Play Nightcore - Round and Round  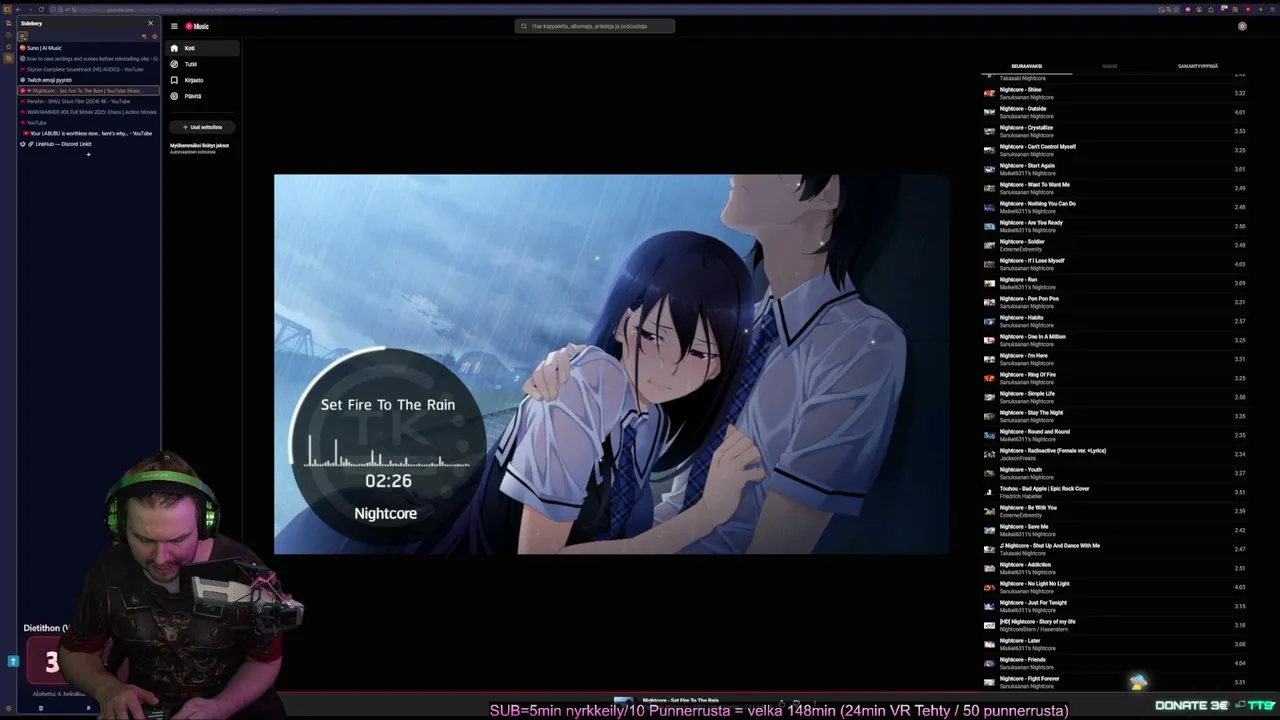(x=1115, y=435)
